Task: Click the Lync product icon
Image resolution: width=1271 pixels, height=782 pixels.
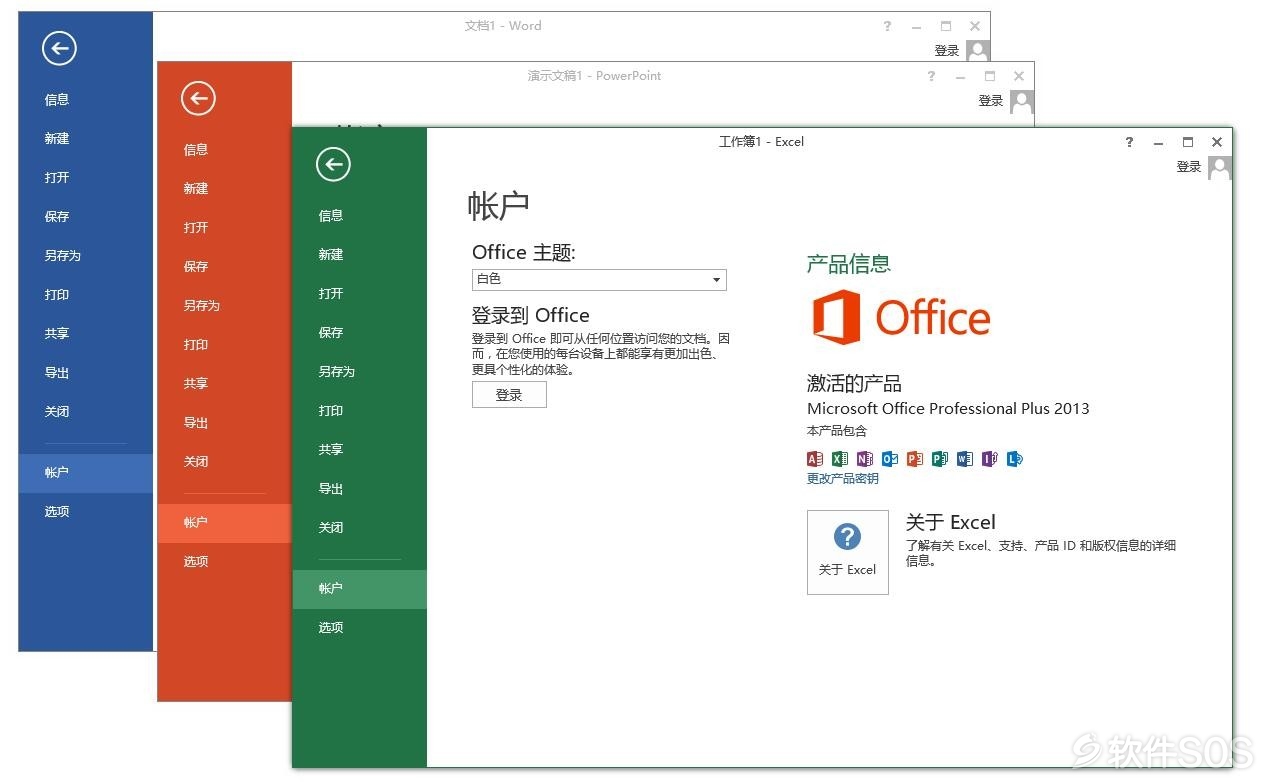Action: point(1015,459)
